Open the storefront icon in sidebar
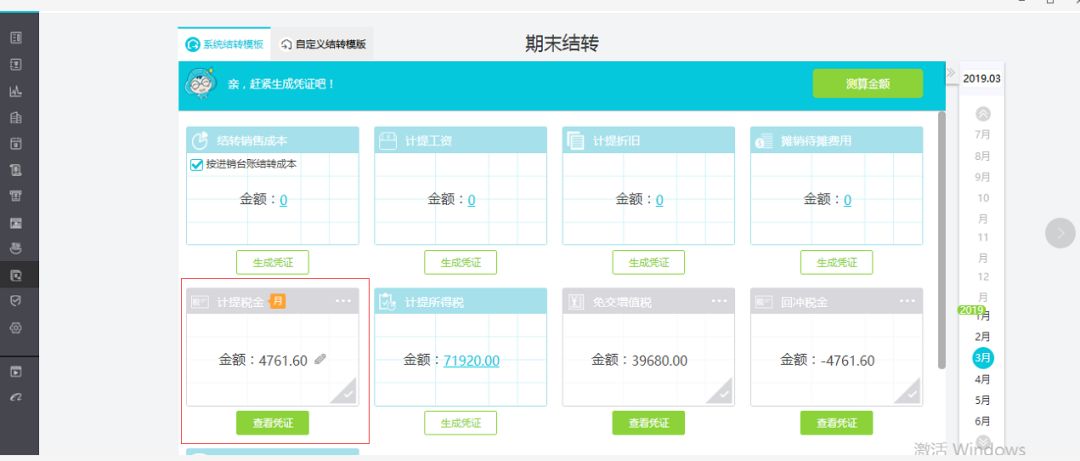 pyautogui.click(x=17, y=196)
